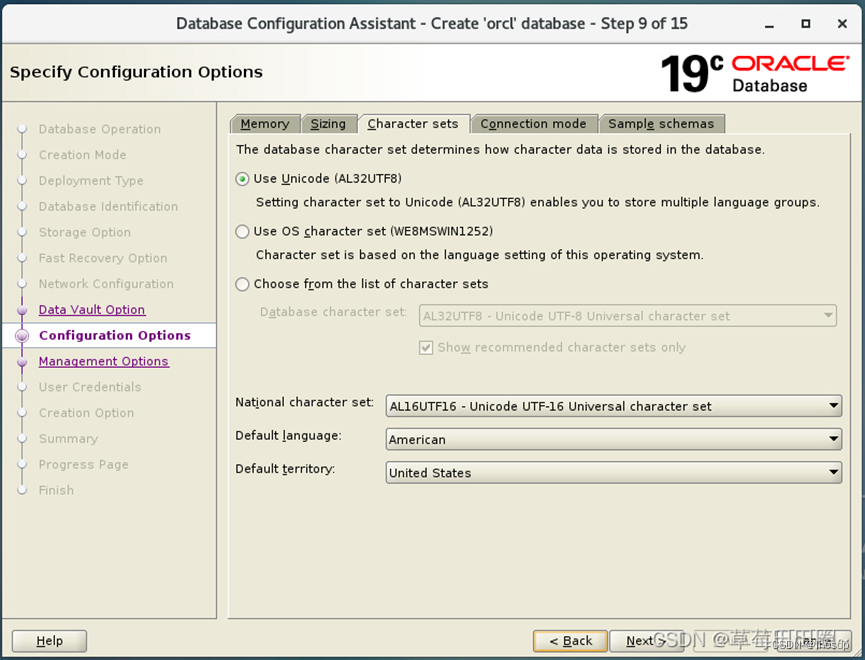The width and height of the screenshot is (865, 660).
Task: Go to Data Vault Option step
Action: point(92,310)
